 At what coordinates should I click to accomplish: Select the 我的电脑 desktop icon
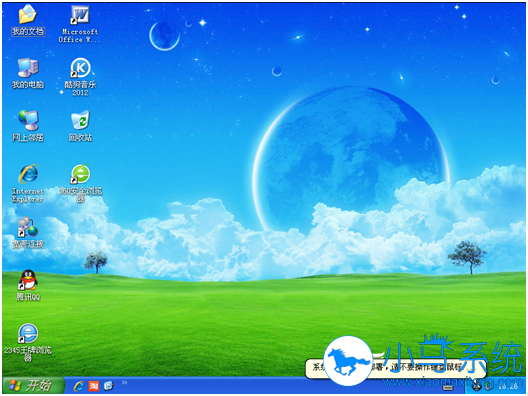point(28,73)
